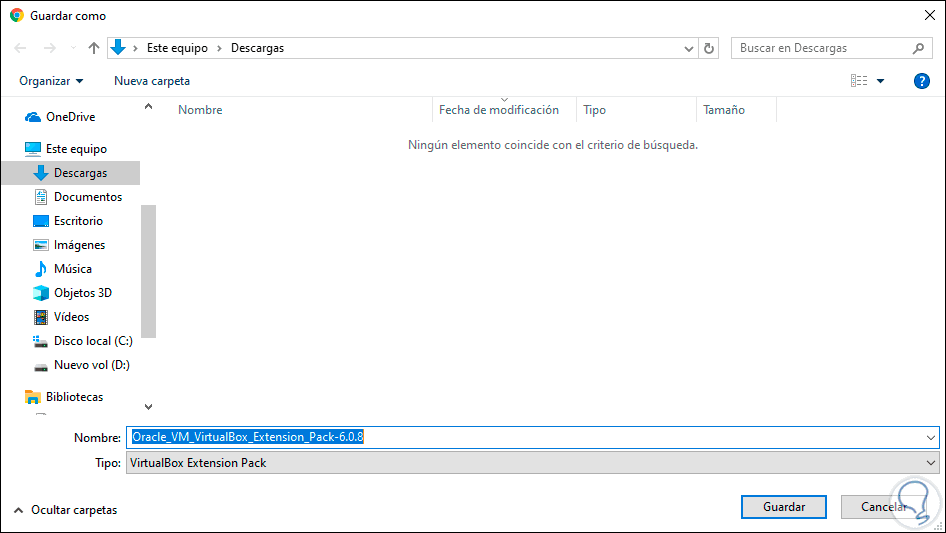Click the Forward navigation arrow

[x=49, y=48]
